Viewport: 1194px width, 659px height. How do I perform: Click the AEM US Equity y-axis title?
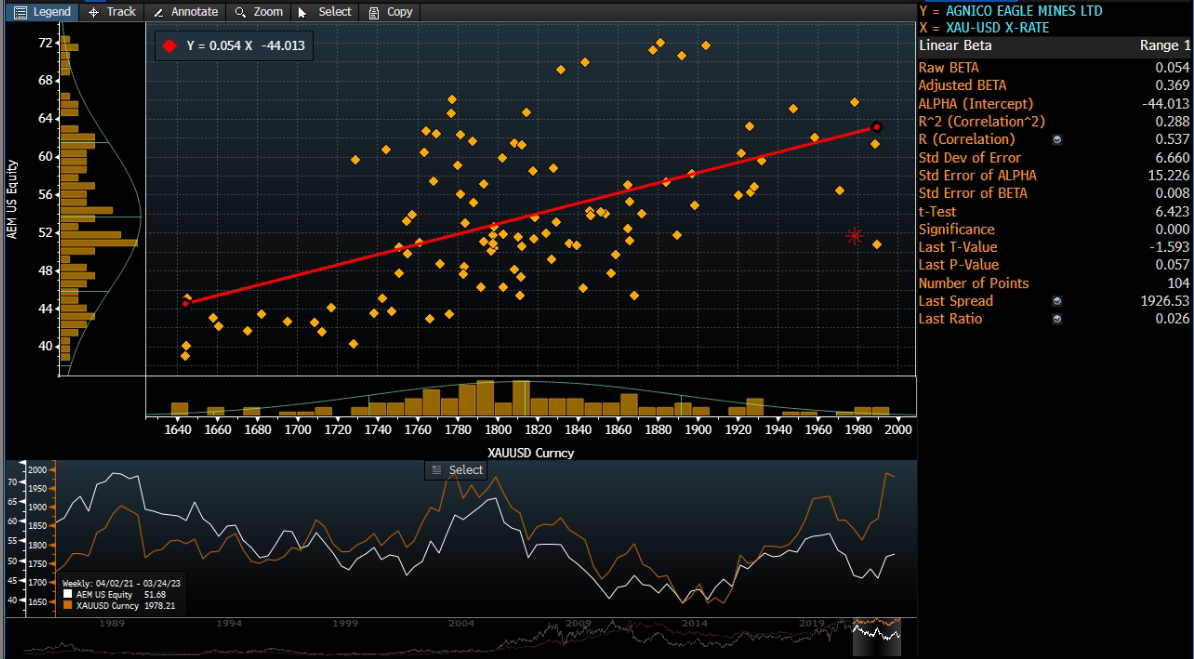coord(12,200)
